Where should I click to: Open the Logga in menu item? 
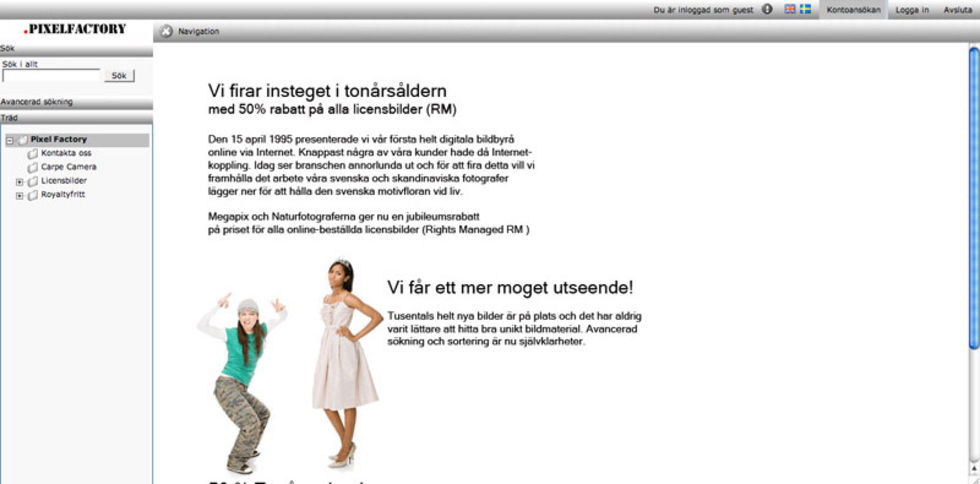[x=912, y=10]
